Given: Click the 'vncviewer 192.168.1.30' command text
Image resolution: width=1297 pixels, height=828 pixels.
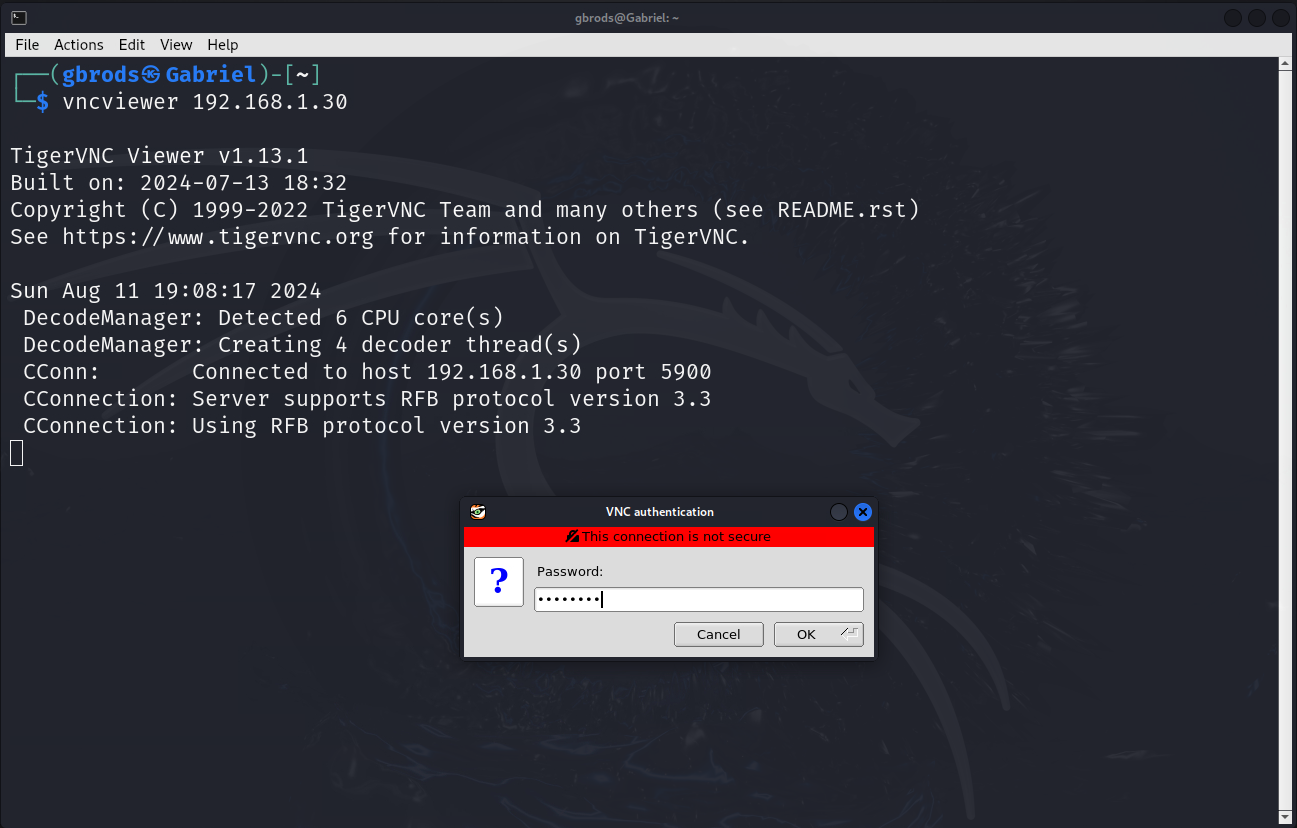Looking at the screenshot, I should [x=205, y=102].
